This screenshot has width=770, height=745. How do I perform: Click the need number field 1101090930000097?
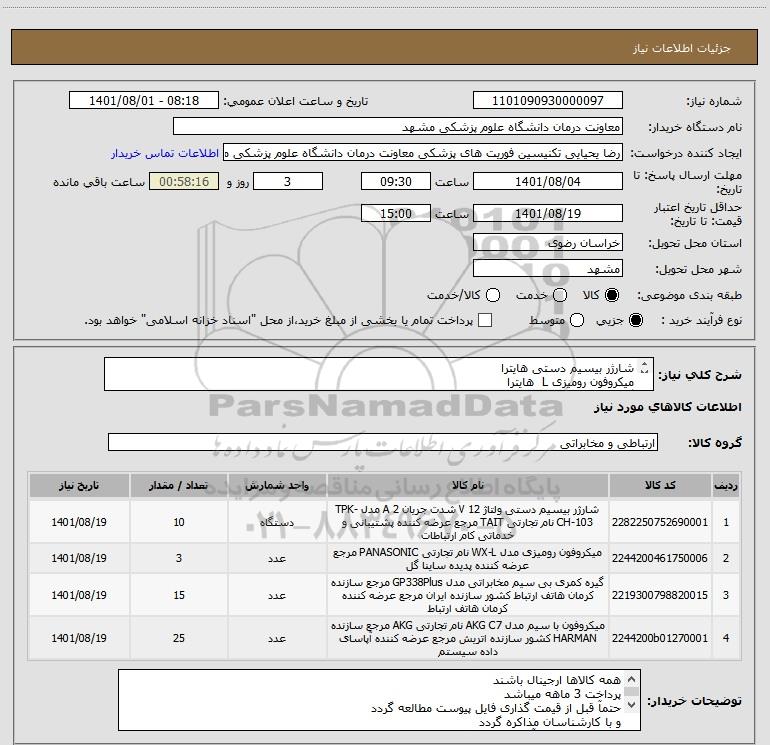pyautogui.click(x=548, y=100)
